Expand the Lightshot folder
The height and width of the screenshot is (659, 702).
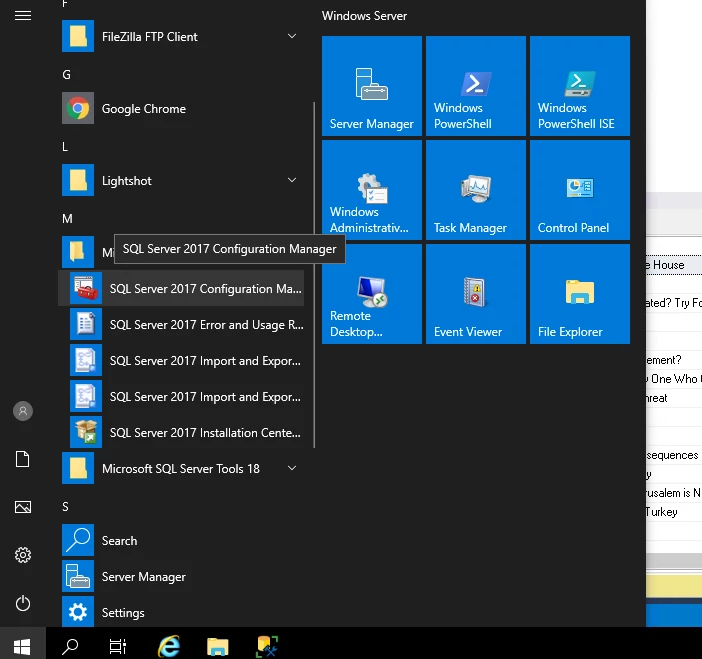(x=181, y=180)
